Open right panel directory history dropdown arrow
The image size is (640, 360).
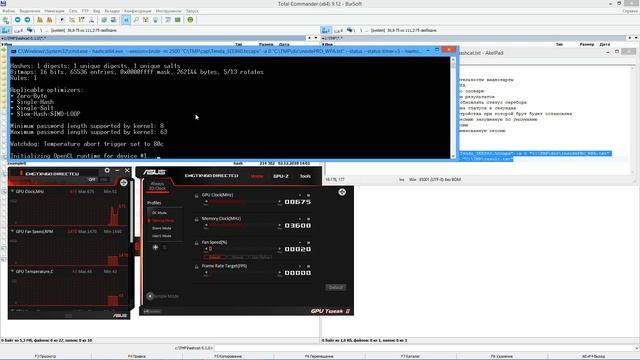(636, 38)
